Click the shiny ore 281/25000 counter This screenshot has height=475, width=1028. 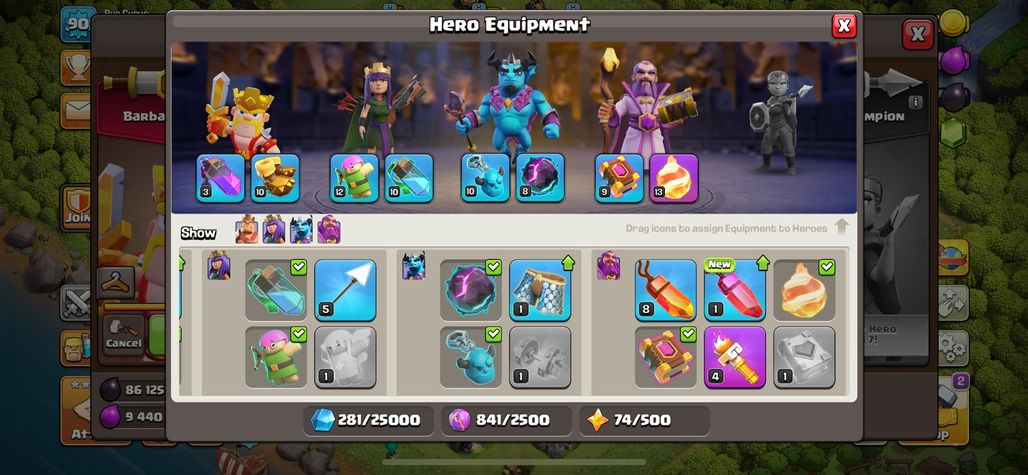pyautogui.click(x=368, y=421)
